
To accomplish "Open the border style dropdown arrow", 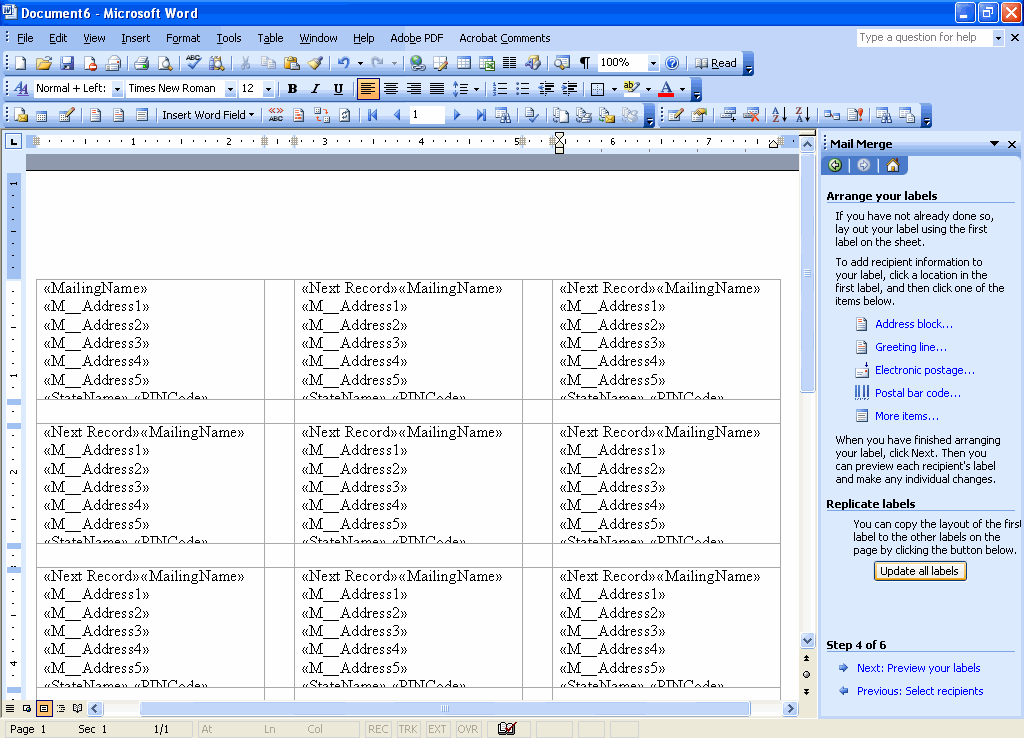I will tap(615, 89).
